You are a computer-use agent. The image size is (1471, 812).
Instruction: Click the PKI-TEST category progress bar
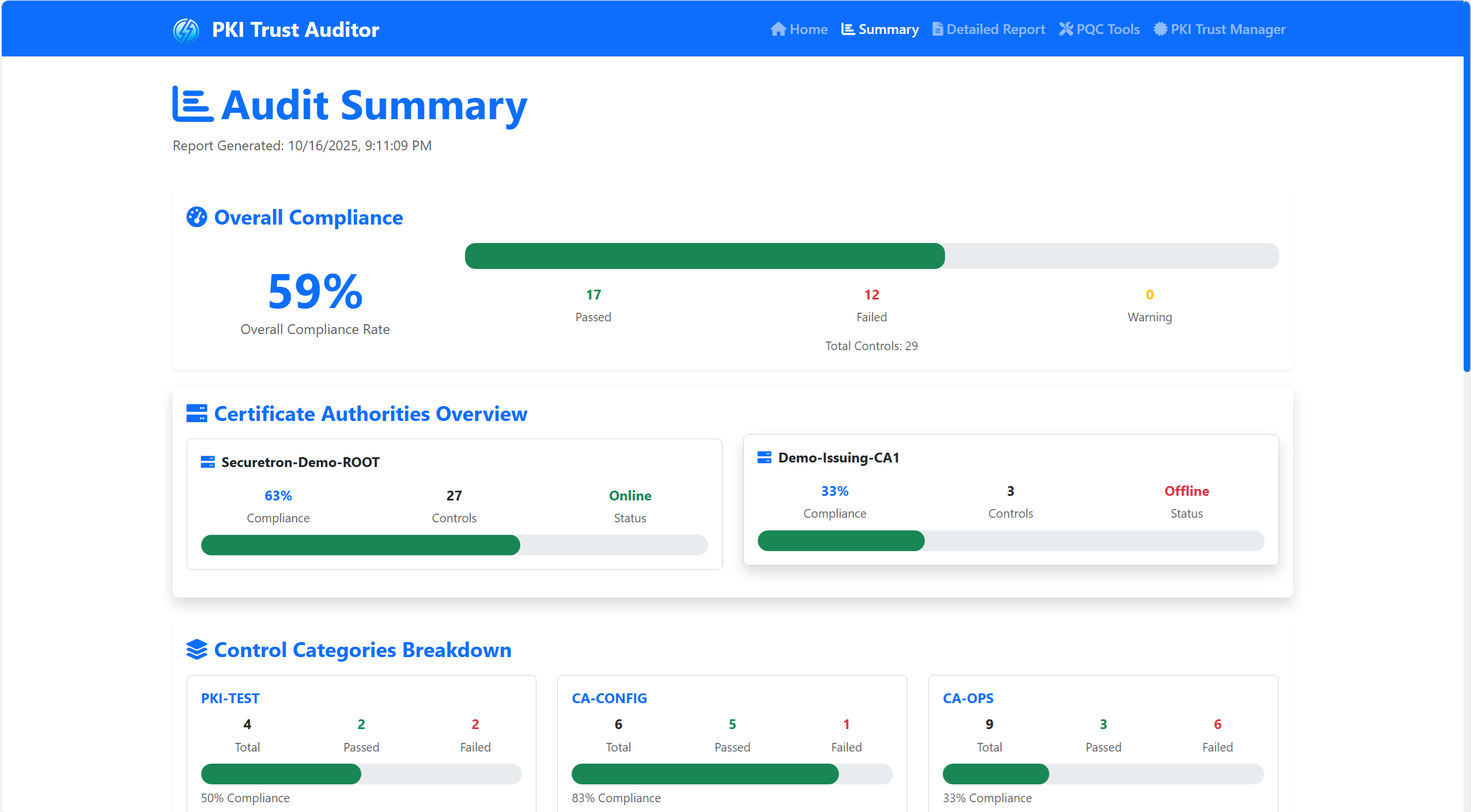[x=361, y=774]
